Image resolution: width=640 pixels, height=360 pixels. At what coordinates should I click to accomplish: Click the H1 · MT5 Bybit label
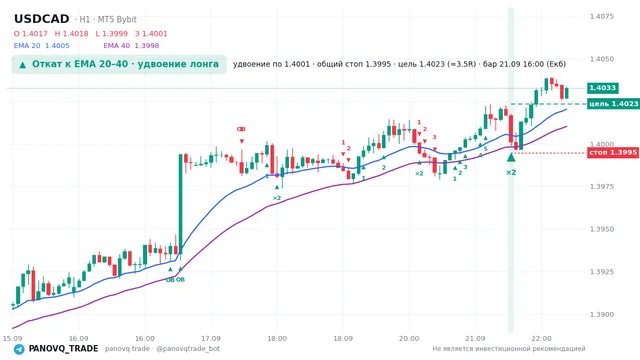pyautogui.click(x=108, y=20)
